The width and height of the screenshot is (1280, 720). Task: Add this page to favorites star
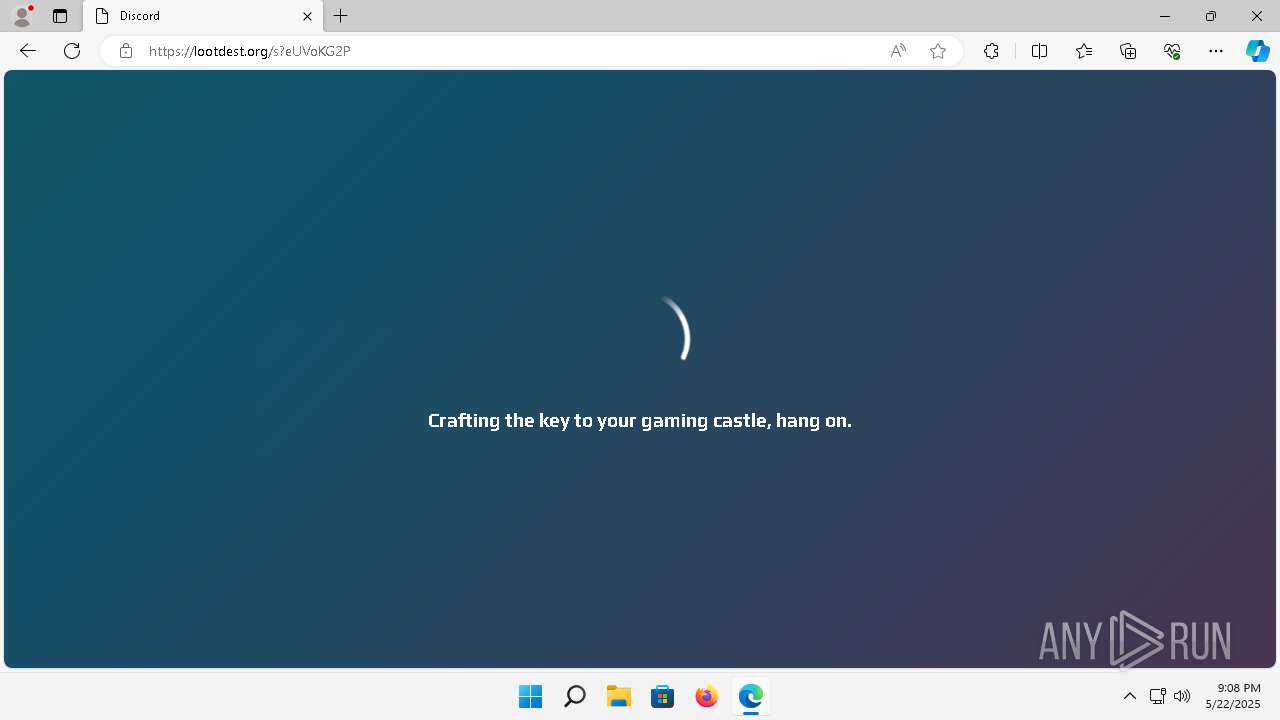pyautogui.click(x=938, y=51)
